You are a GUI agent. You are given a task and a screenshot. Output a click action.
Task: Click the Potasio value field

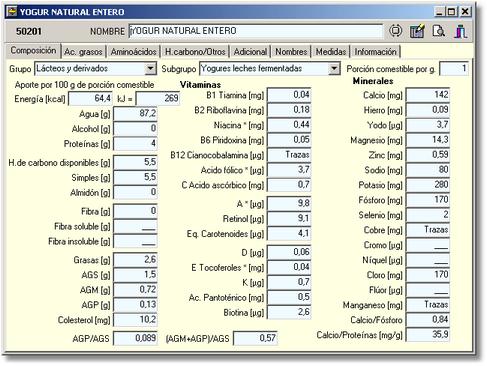(x=428, y=185)
